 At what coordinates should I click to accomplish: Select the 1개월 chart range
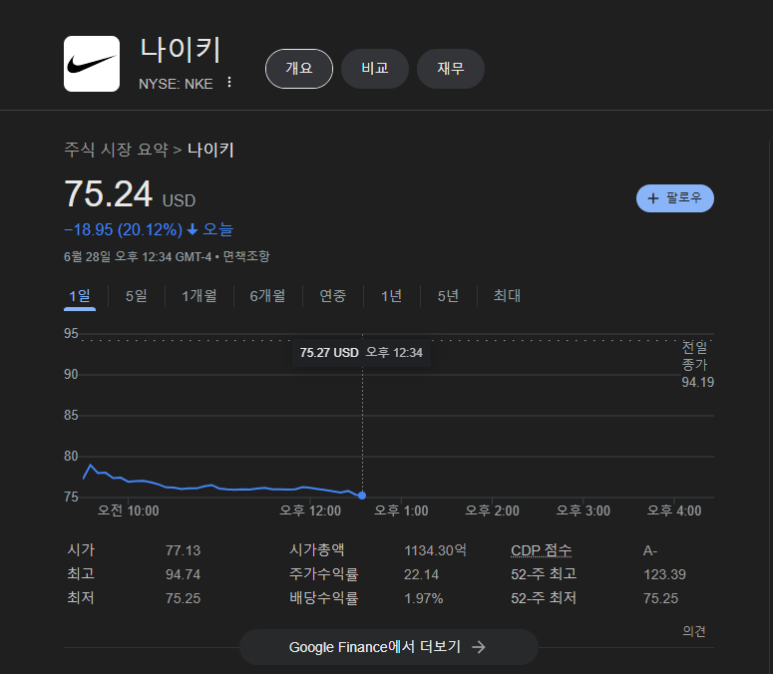coord(199,296)
